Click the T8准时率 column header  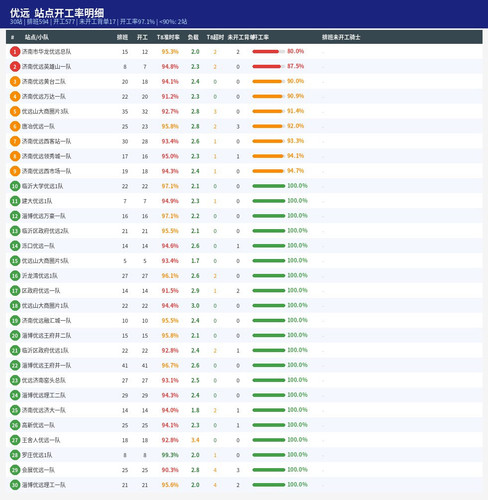pyautogui.click(x=168, y=37)
